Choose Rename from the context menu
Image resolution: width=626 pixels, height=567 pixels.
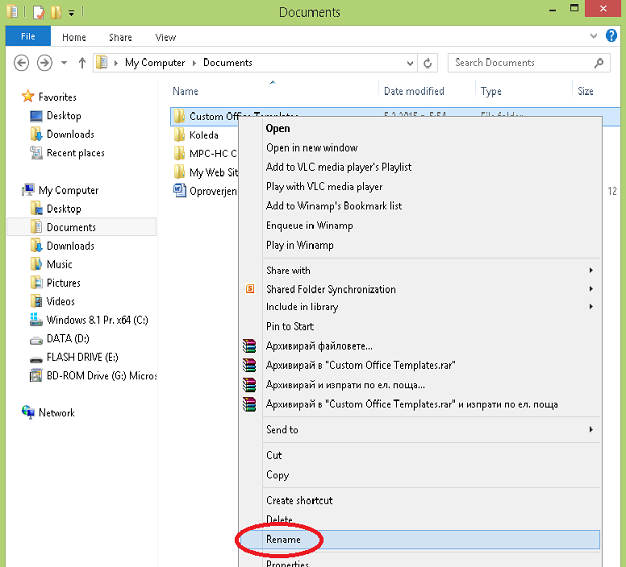pos(283,540)
